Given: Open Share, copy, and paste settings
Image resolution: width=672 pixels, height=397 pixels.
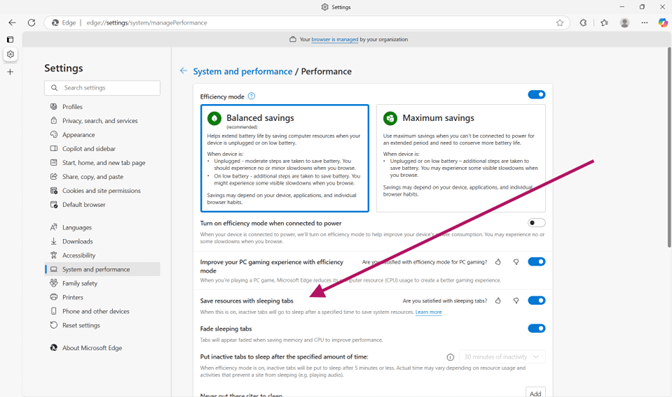Looking at the screenshot, I should [x=102, y=177].
